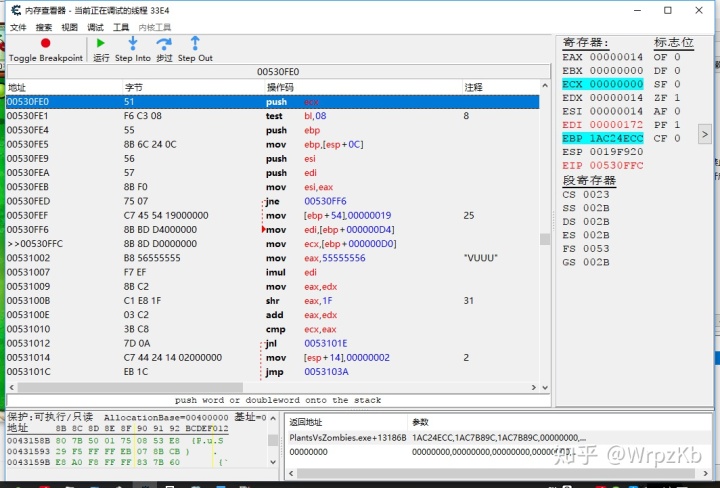Select row 00530FE5 mov ebp,[esp+0C]

273,145
